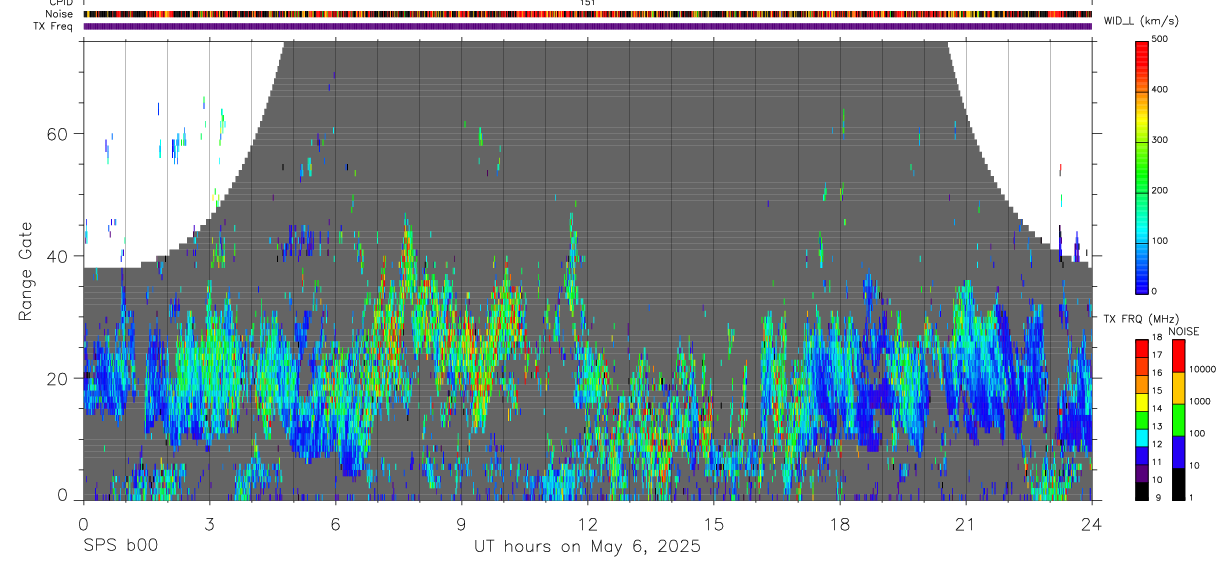Click the purple TX Freq strip above plot
The height and width of the screenshot is (567, 1228).
tap(587, 26)
